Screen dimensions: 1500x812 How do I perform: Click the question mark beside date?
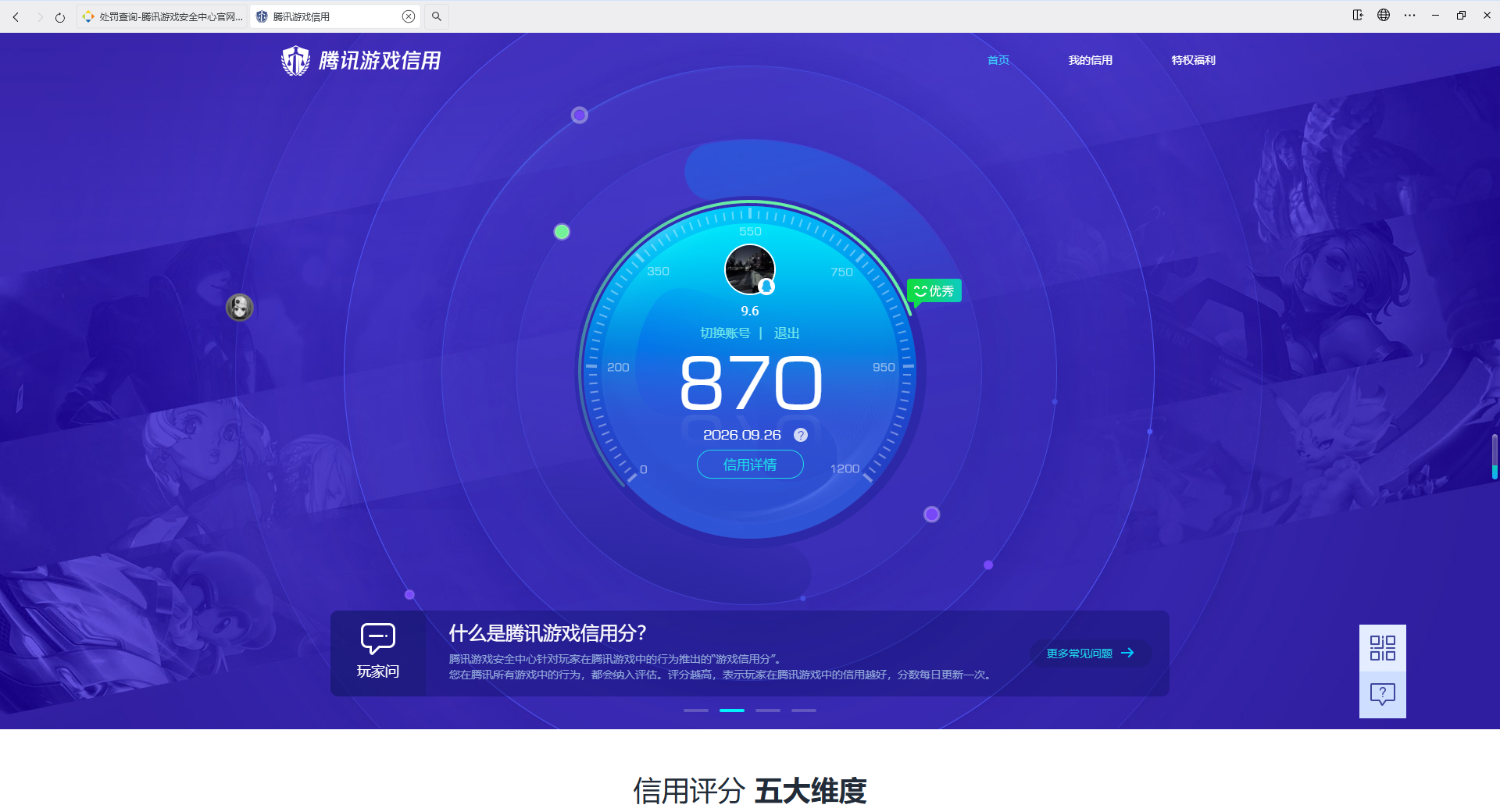[801, 435]
